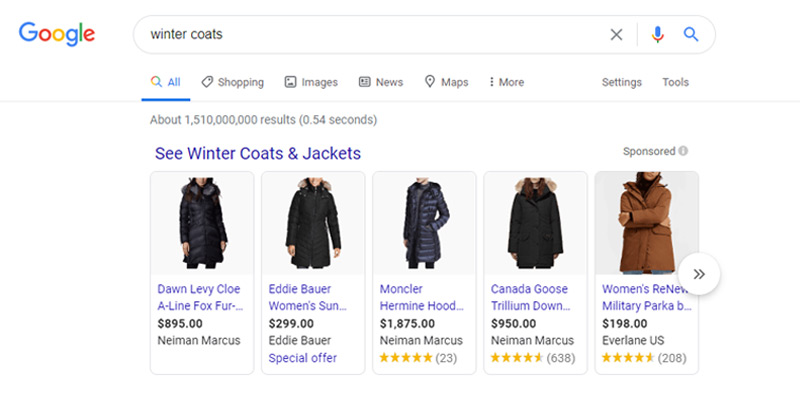The image size is (800, 400).
Task: Click Neiman Marcus seller under $895.00
Action: (198, 340)
